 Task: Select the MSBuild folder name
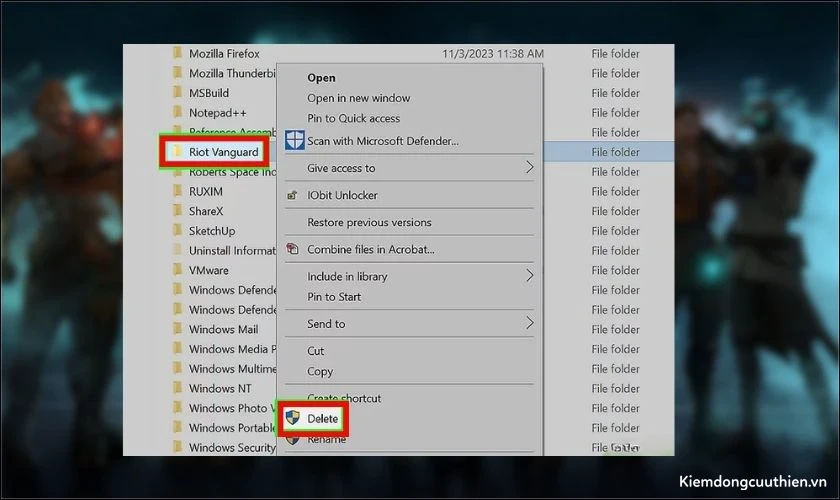coord(209,93)
